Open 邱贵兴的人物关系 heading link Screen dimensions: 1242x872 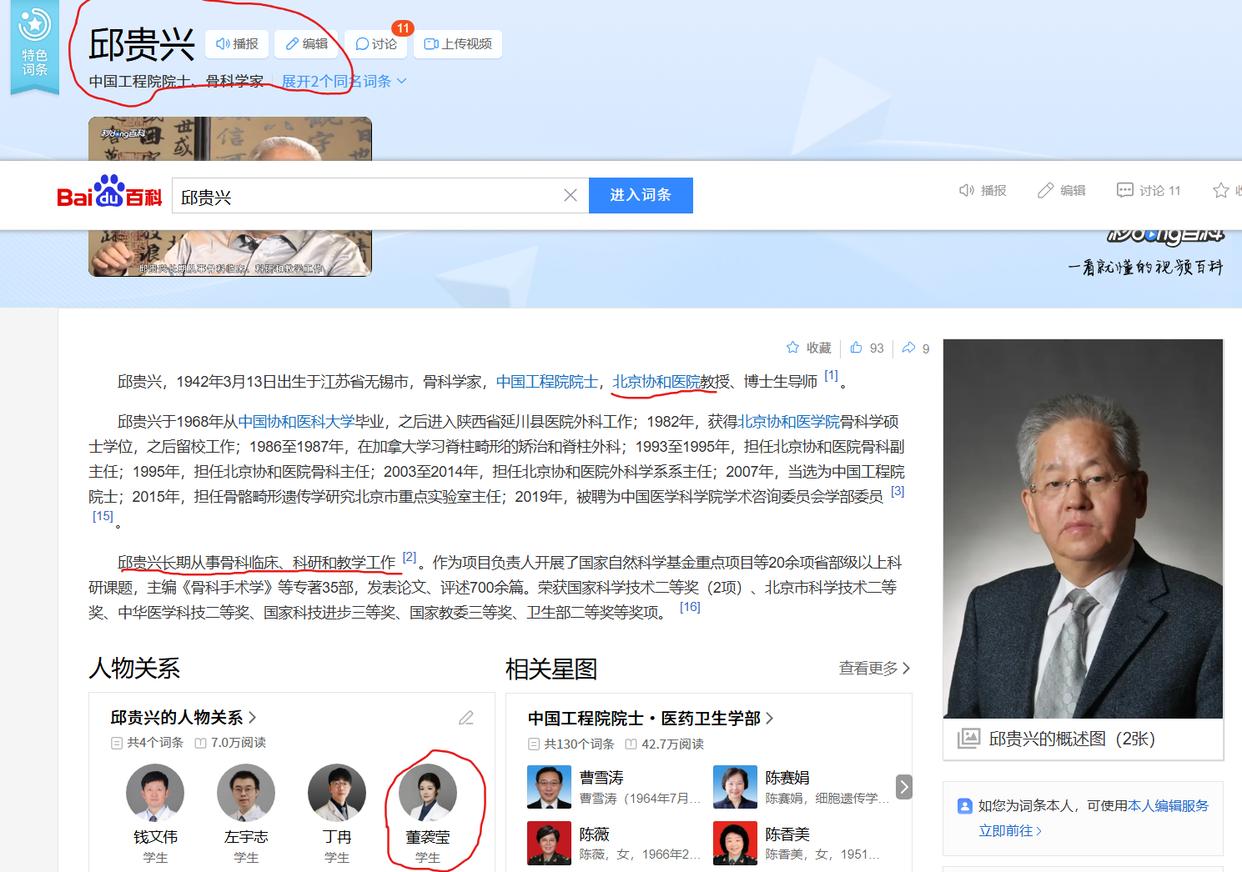pos(183,717)
